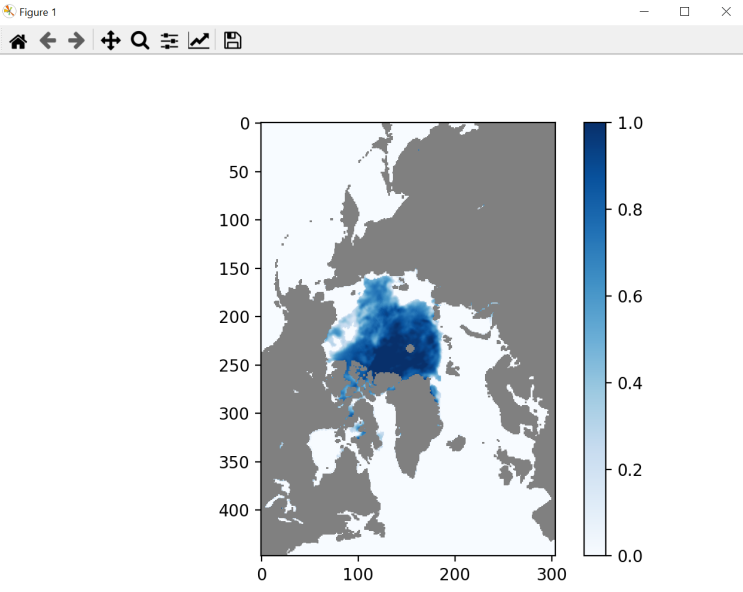Click the Figure 1 title bar app icon
743x592 pixels.
tap(9, 11)
